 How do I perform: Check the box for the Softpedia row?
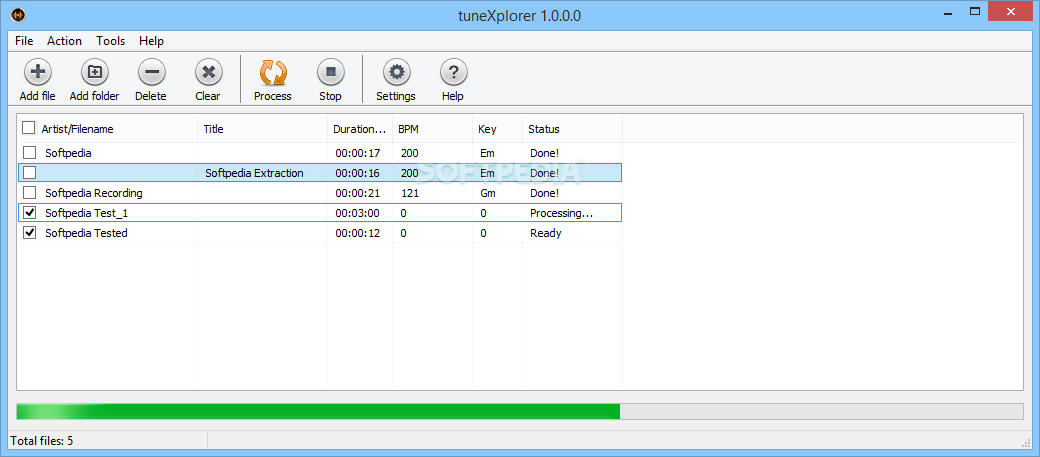pos(29,153)
